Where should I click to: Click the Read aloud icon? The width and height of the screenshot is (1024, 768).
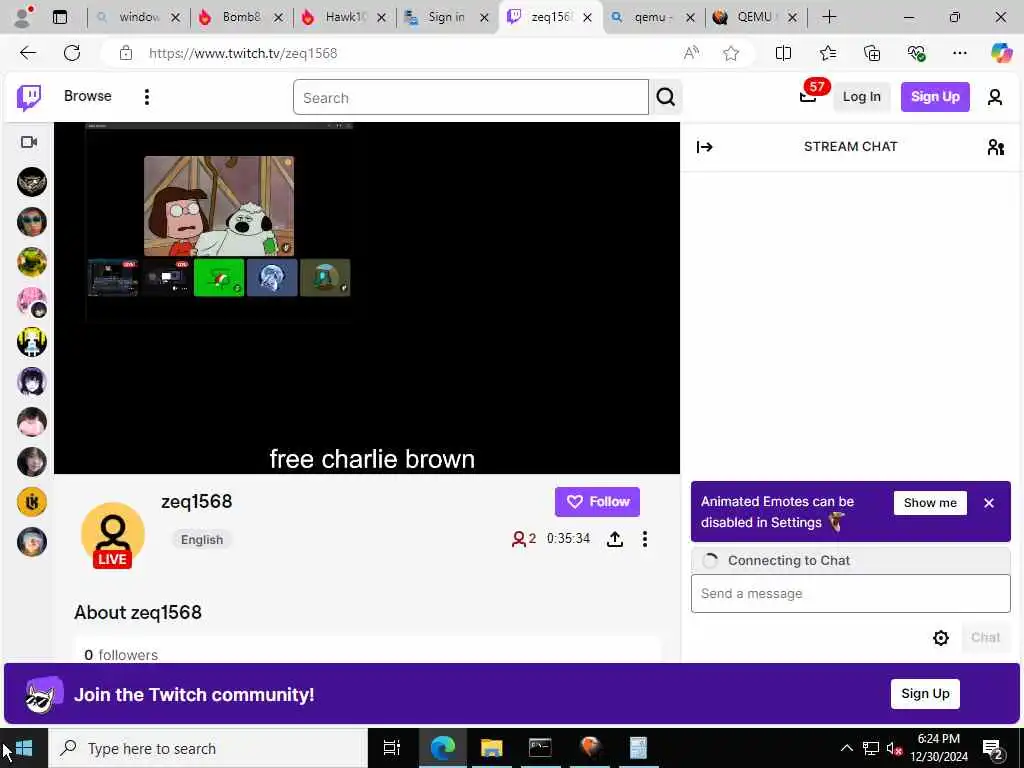click(x=692, y=53)
